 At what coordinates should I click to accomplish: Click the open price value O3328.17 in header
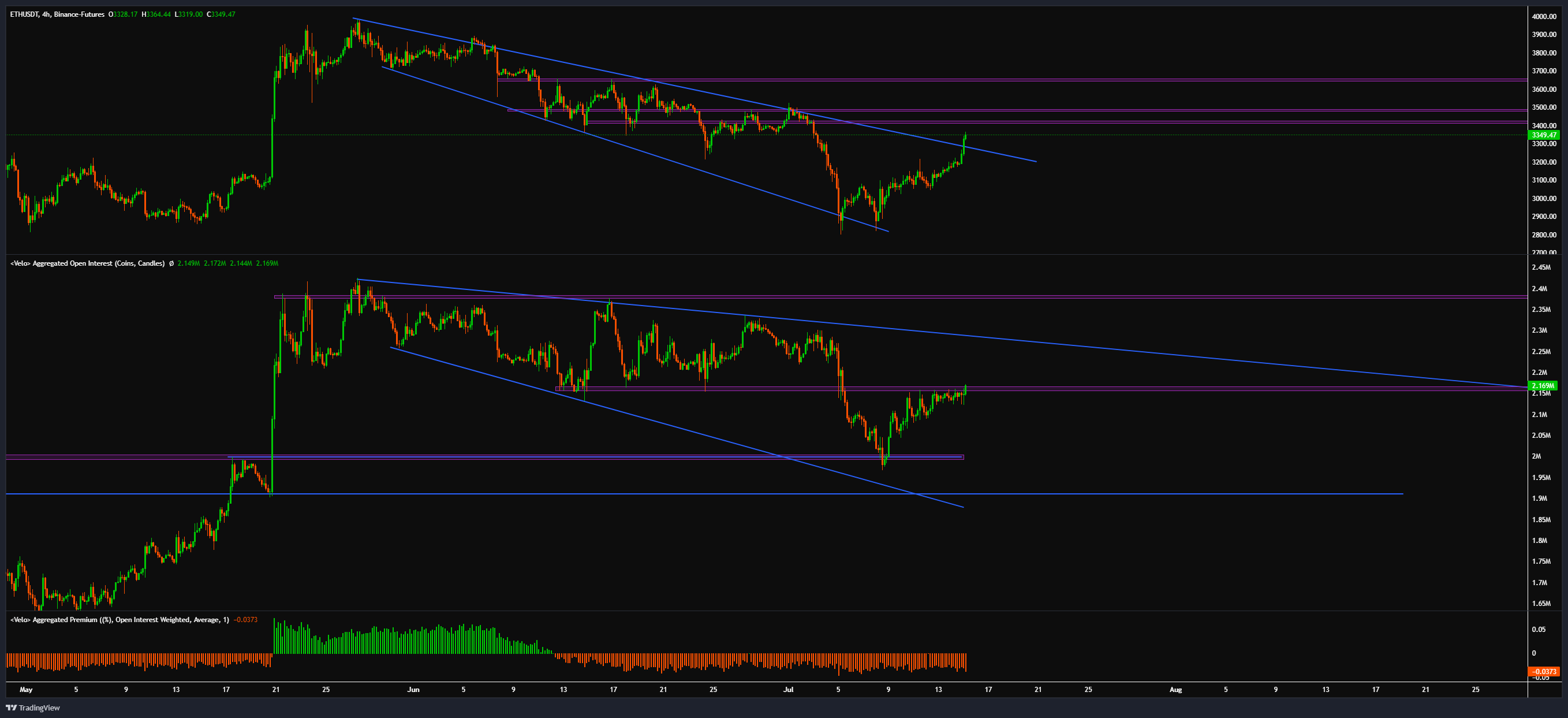click(x=123, y=14)
